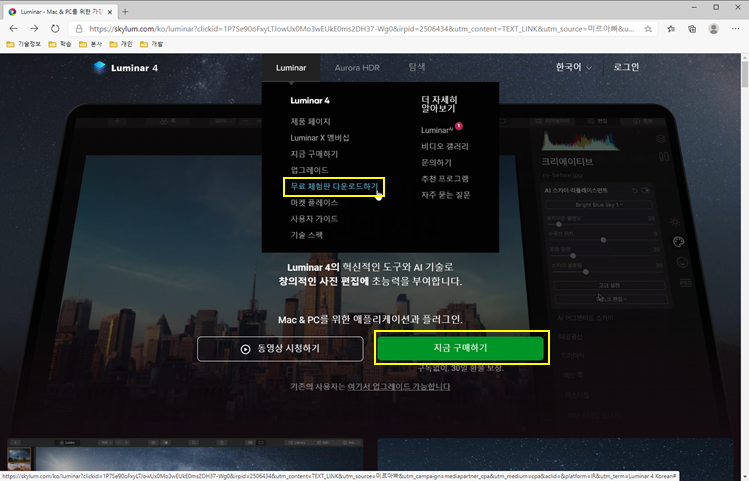Screen dimensions: 749x481
Task: Click the small landscape thumbnail at bottom left
Action: (x=19, y=459)
